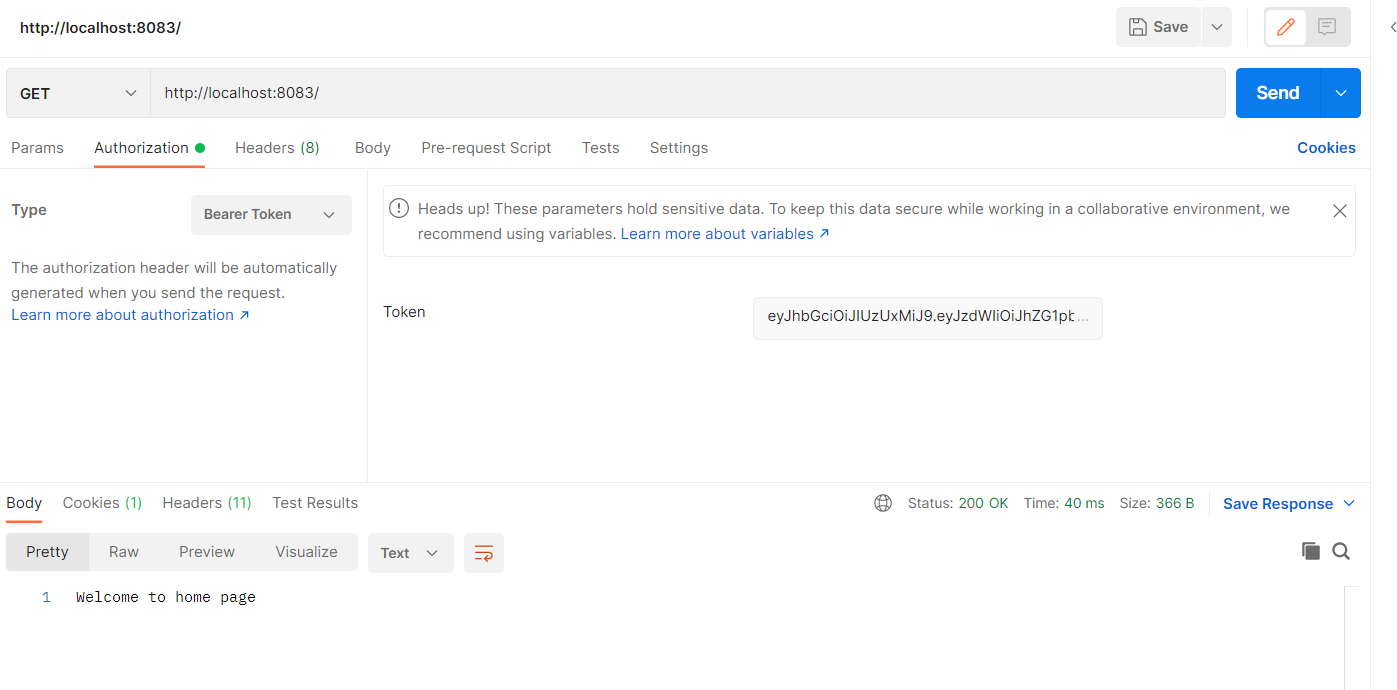The width and height of the screenshot is (1397, 690).
Task: Click the pencil edit mode icon
Action: click(x=1286, y=27)
